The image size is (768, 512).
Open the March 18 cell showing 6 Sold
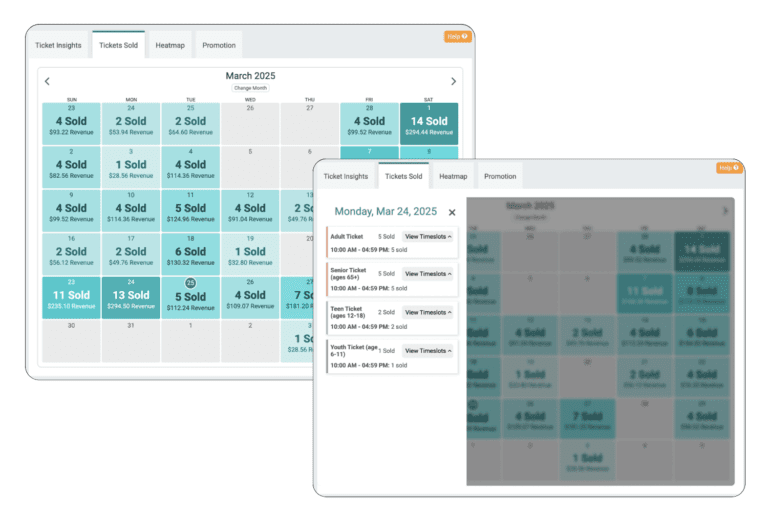point(190,254)
